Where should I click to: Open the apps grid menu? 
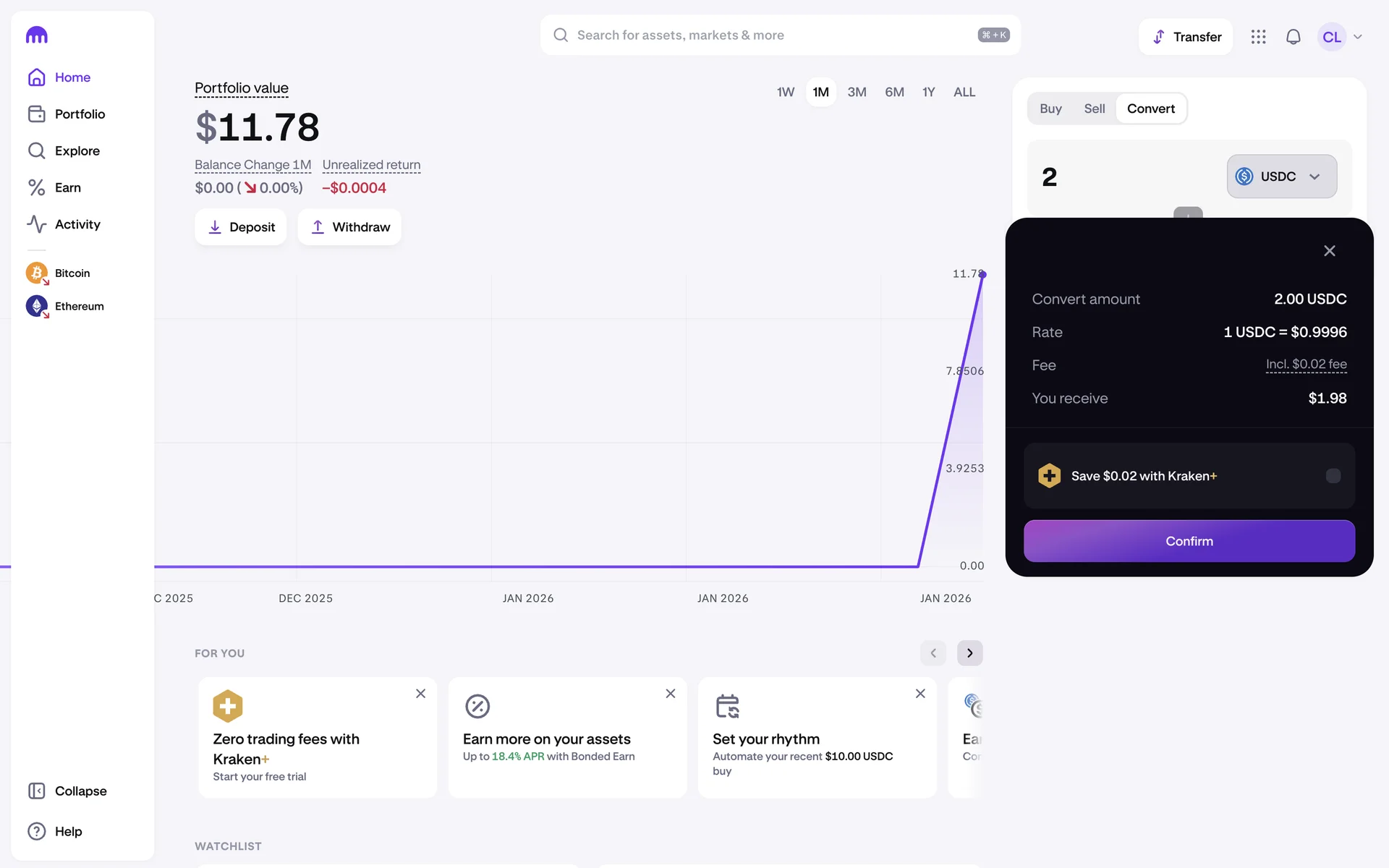click(x=1258, y=37)
